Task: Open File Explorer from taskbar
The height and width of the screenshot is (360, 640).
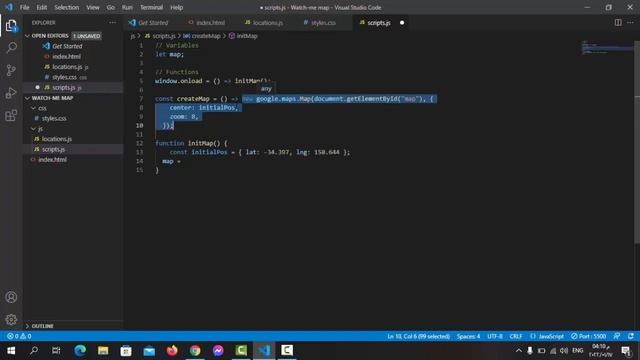Action: (103, 351)
